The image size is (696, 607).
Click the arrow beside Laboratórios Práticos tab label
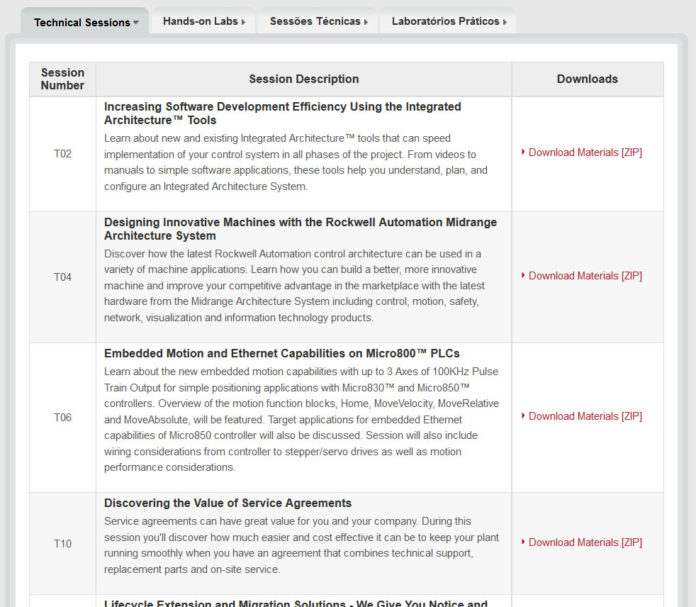(x=505, y=22)
